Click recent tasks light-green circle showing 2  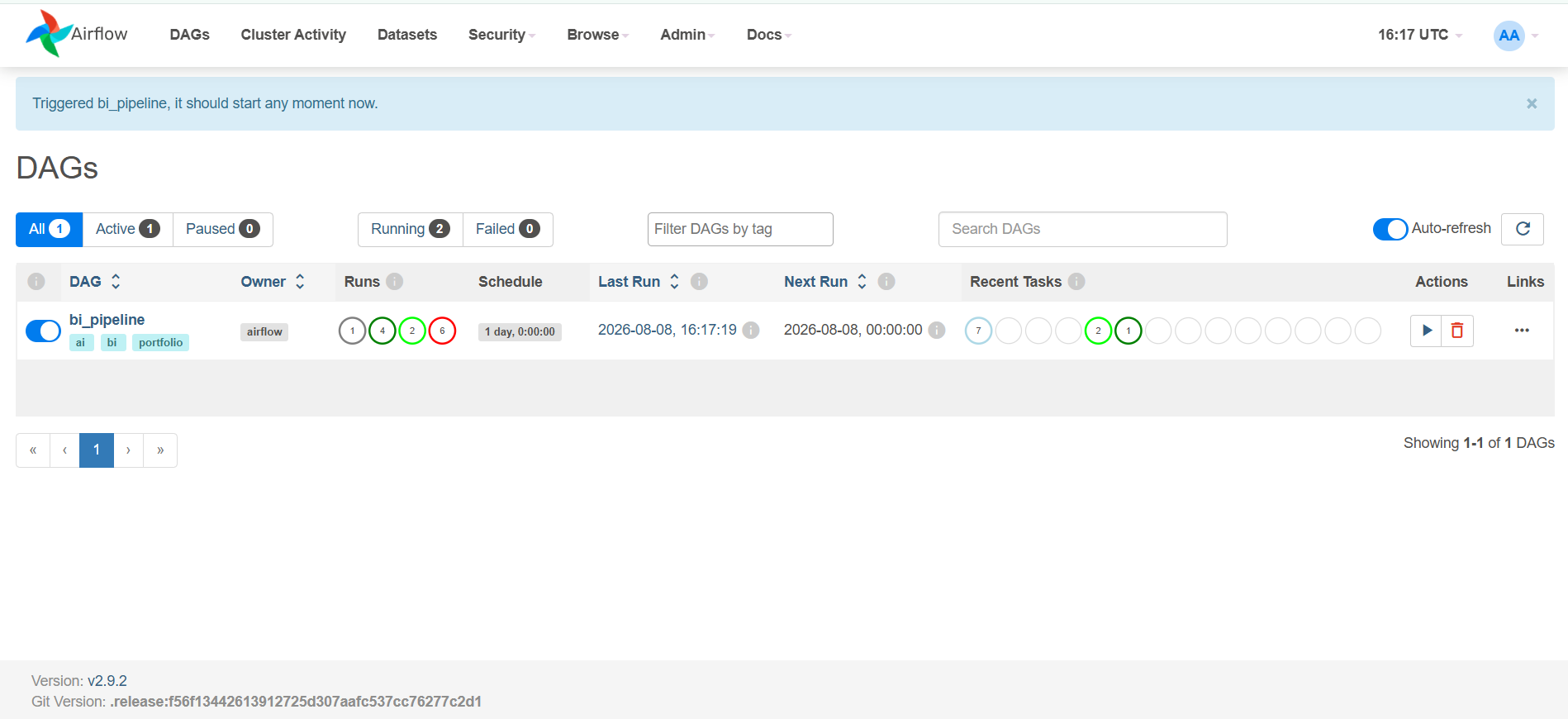pos(1098,331)
